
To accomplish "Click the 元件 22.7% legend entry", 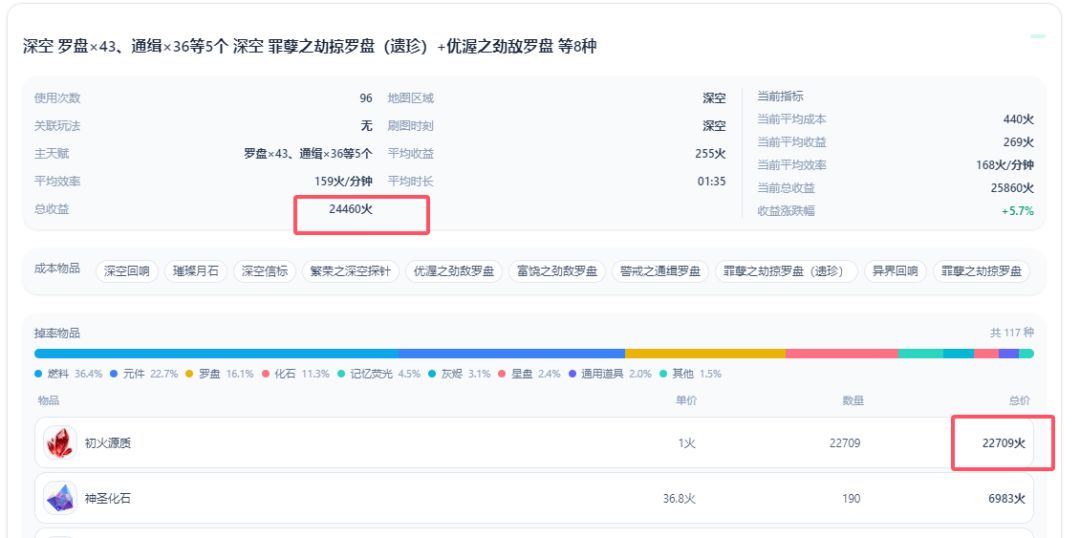I will coord(144,374).
